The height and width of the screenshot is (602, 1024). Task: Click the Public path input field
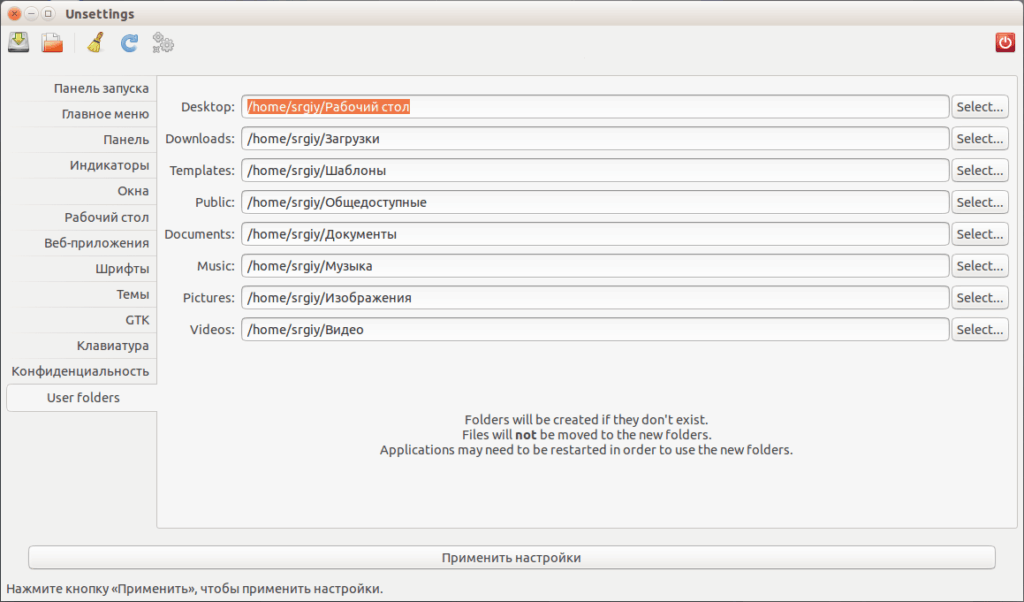click(x=595, y=202)
